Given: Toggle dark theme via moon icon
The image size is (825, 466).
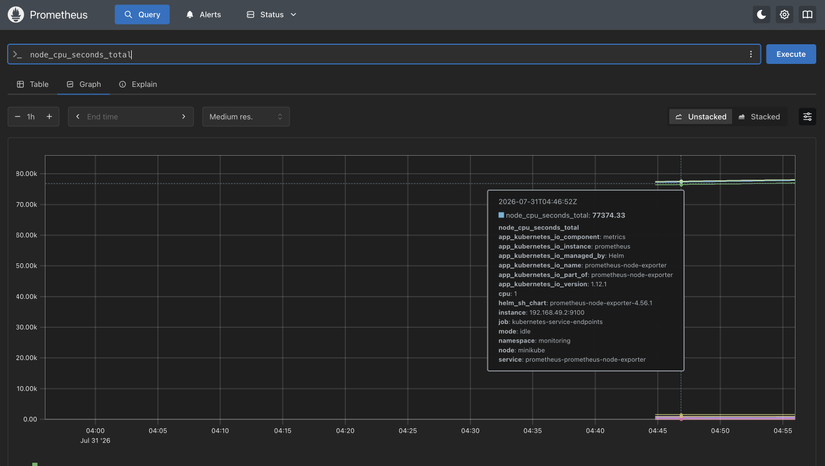Looking at the screenshot, I should 761,15.
